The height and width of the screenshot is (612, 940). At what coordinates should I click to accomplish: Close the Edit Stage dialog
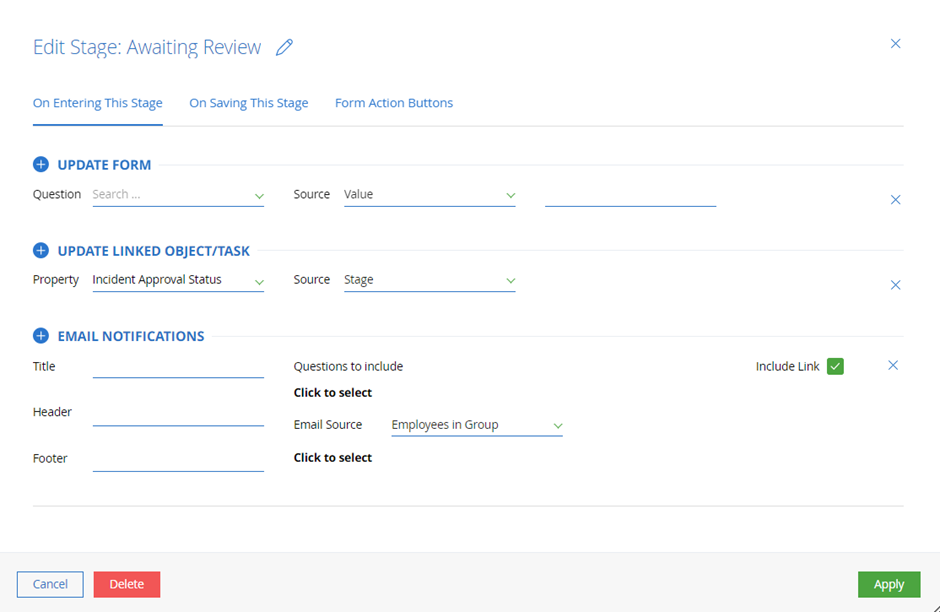coord(895,44)
